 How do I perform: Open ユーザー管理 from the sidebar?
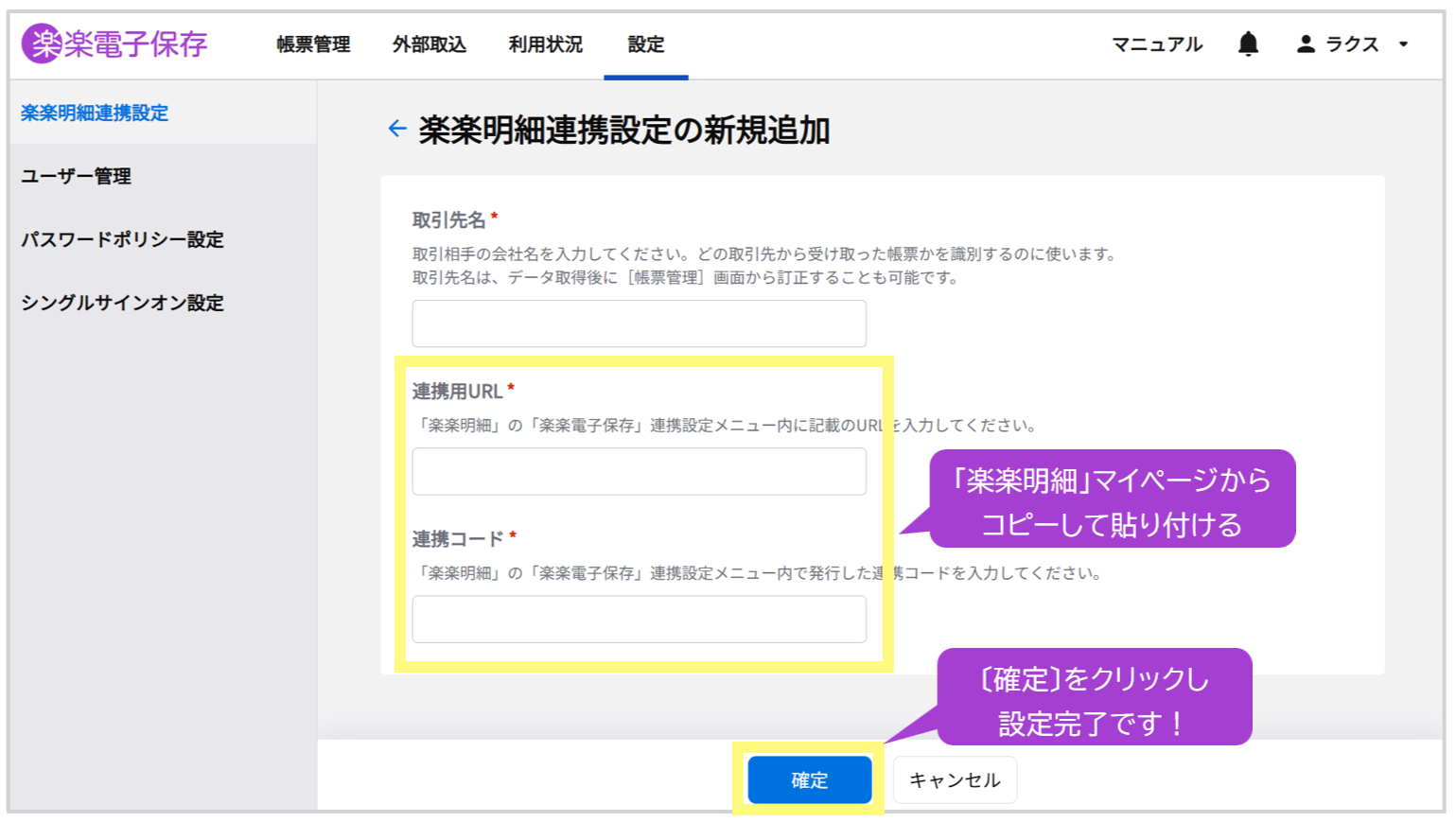click(77, 176)
